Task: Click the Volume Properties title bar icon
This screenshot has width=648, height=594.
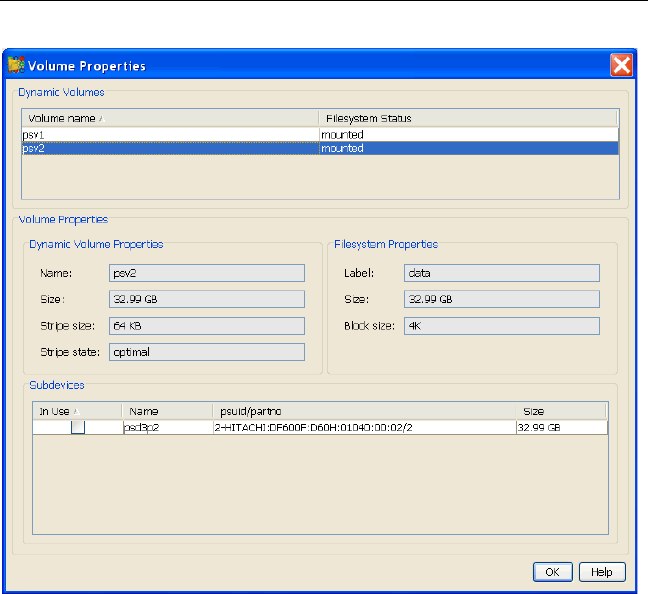Action: (16, 66)
